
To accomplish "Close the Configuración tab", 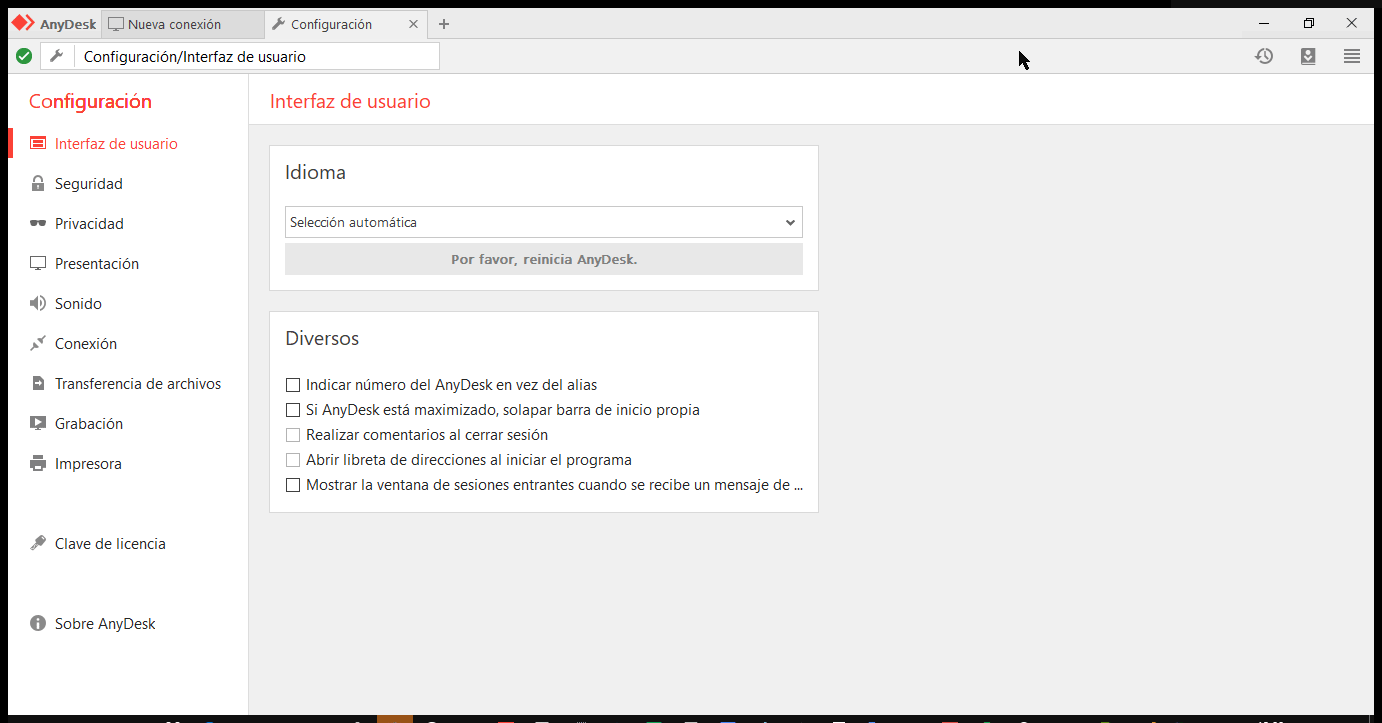I will (413, 24).
